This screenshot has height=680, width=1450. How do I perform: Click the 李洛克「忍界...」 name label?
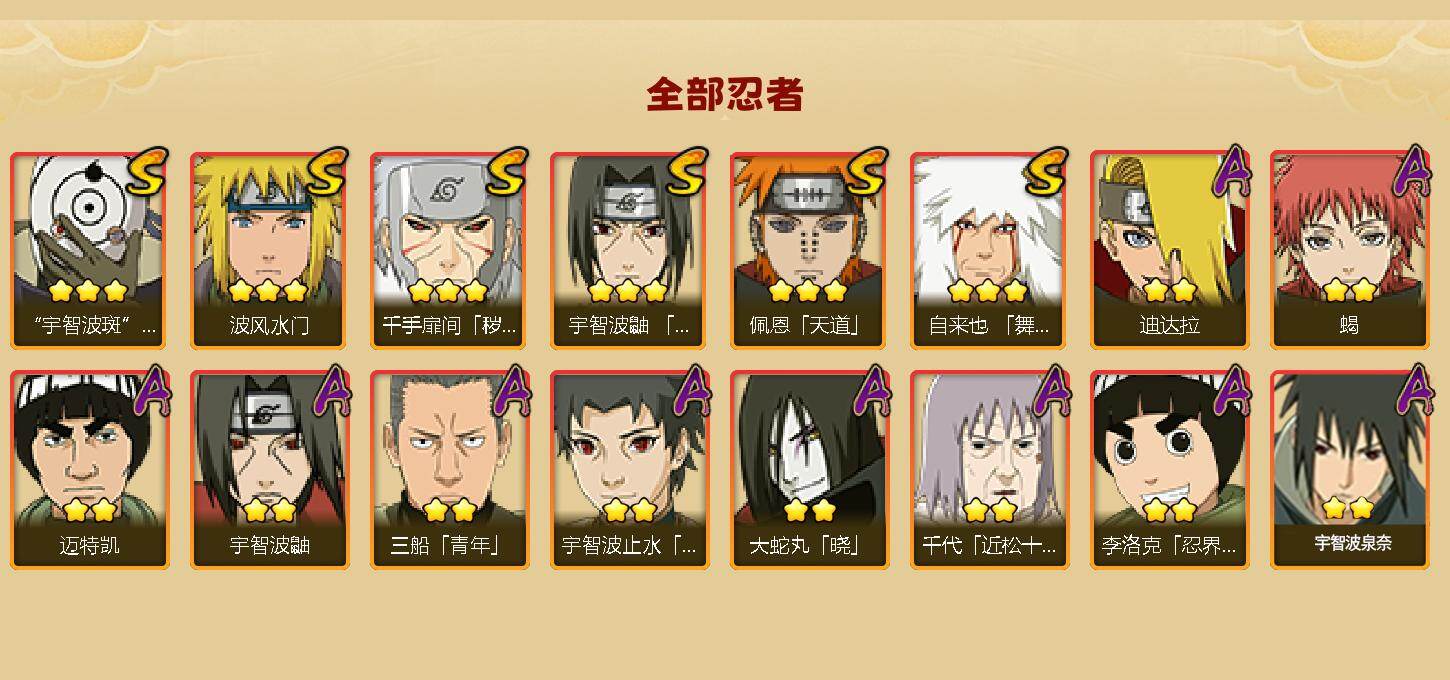click(1169, 546)
